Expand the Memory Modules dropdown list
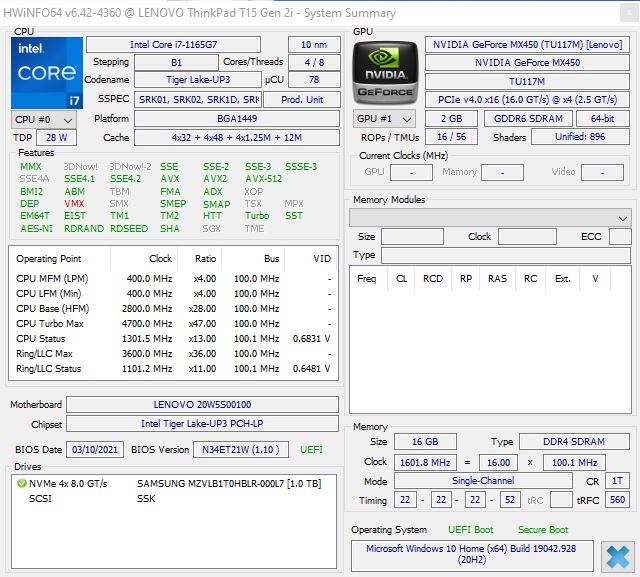640x577 pixels. [x=490, y=218]
